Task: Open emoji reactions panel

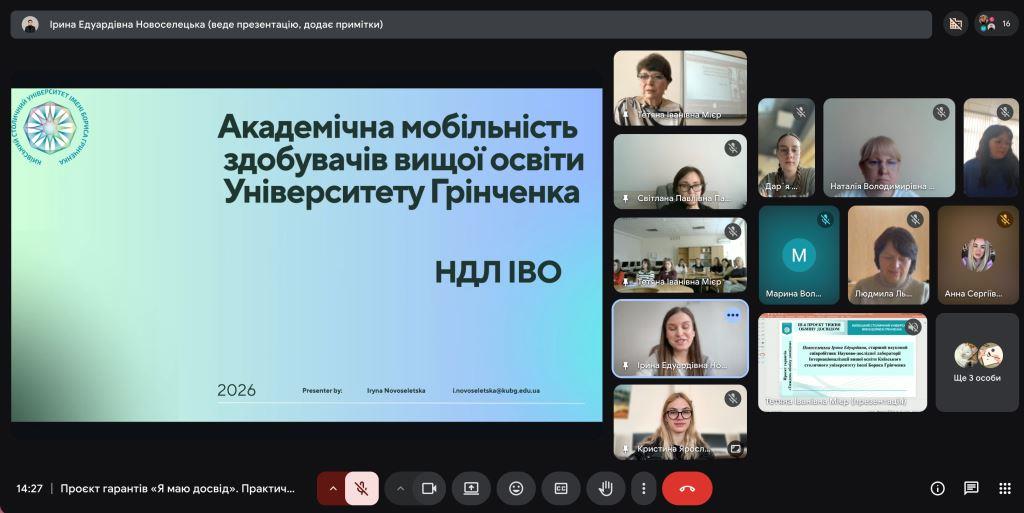Action: click(x=516, y=489)
